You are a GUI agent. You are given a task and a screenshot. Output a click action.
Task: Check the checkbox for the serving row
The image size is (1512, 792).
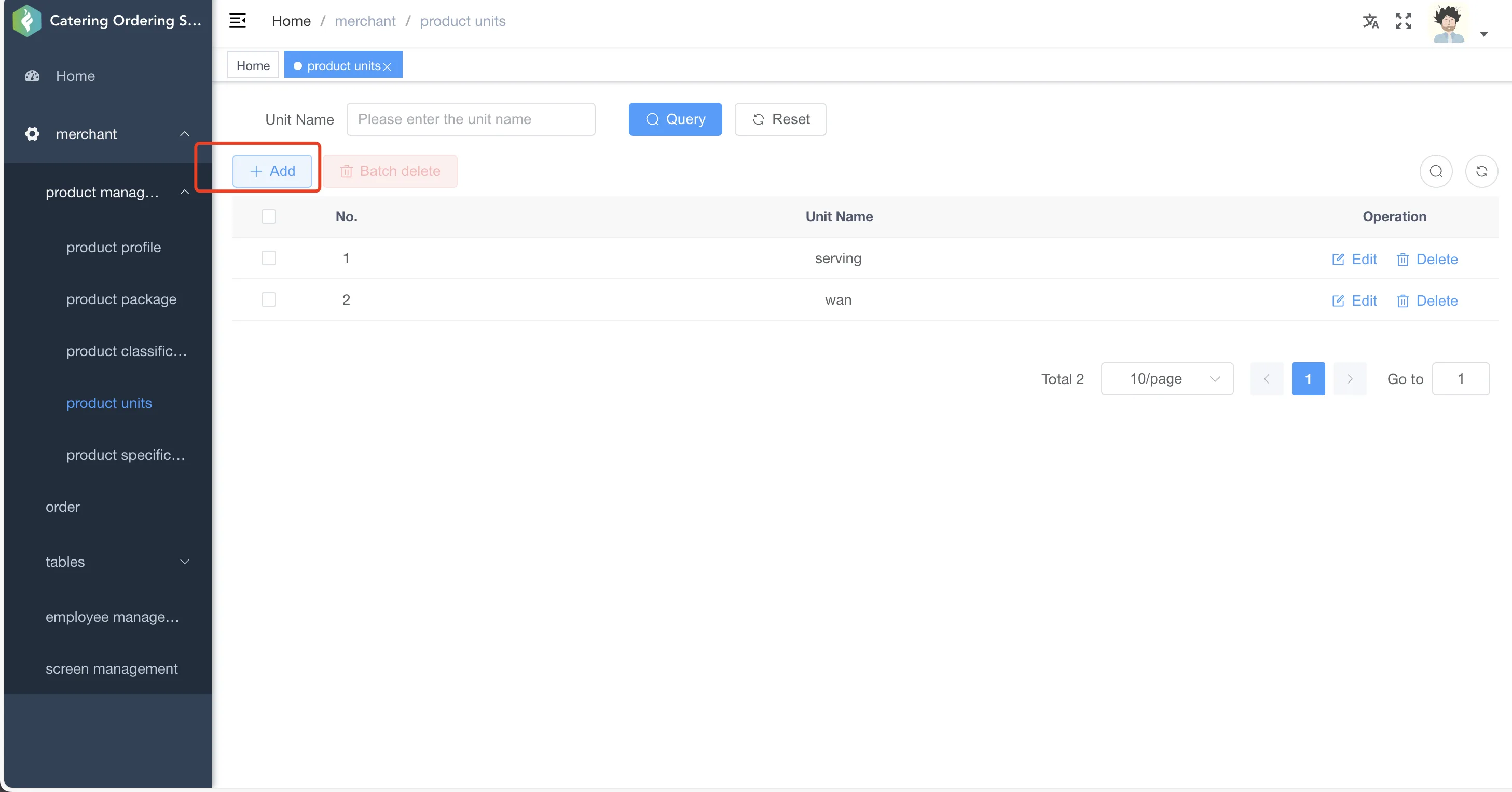pos(269,258)
